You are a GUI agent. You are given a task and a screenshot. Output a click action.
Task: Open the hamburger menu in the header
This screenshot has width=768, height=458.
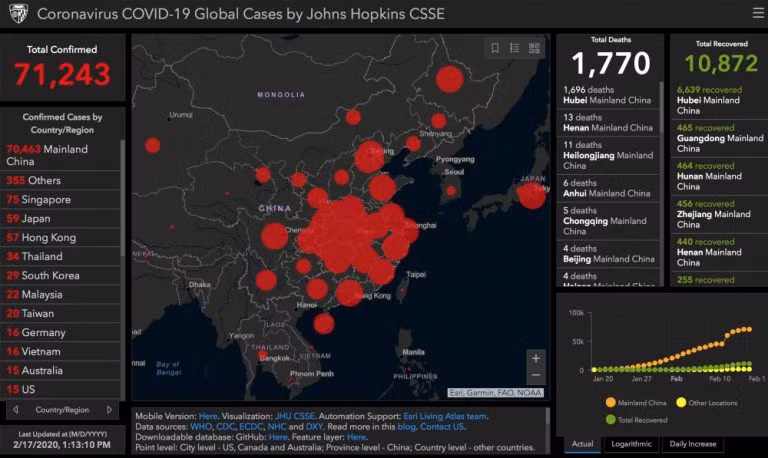(758, 13)
